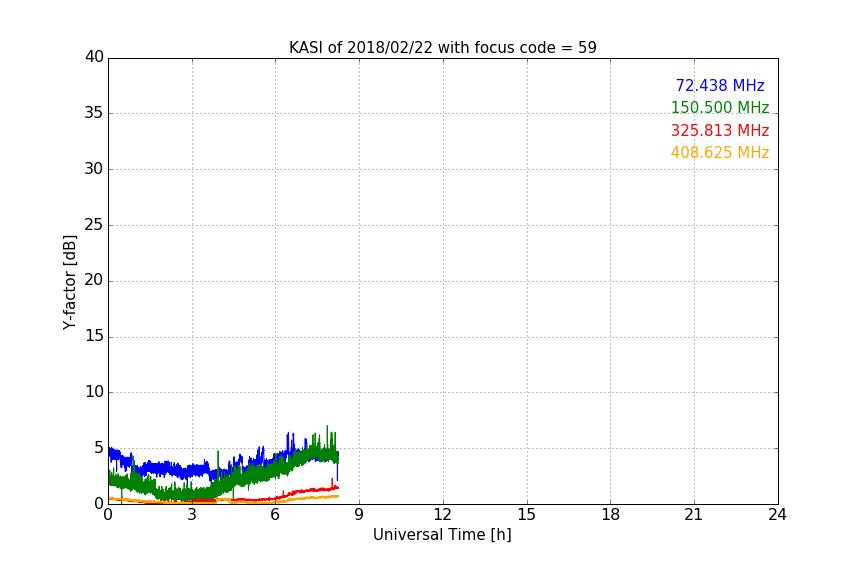Select the green 150.500 MHz legend label
Screen dimensions: 864x576
[x=720, y=107]
